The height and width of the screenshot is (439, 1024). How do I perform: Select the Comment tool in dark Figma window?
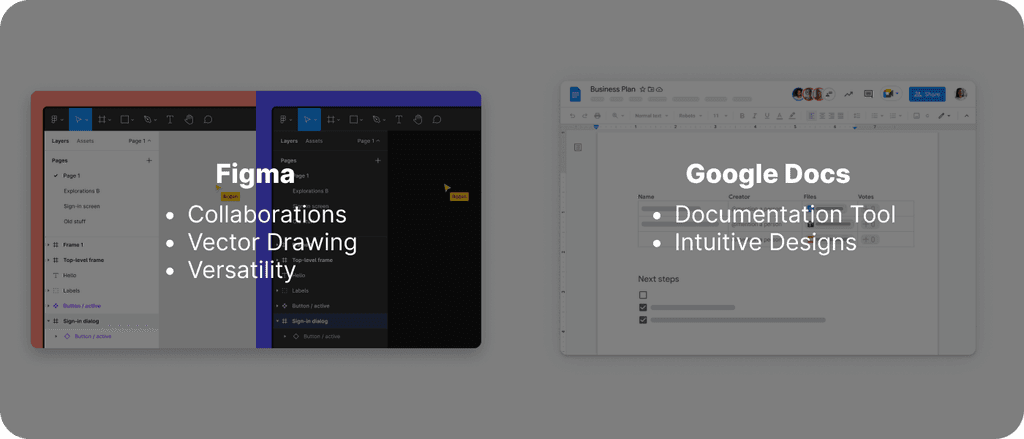click(437, 120)
